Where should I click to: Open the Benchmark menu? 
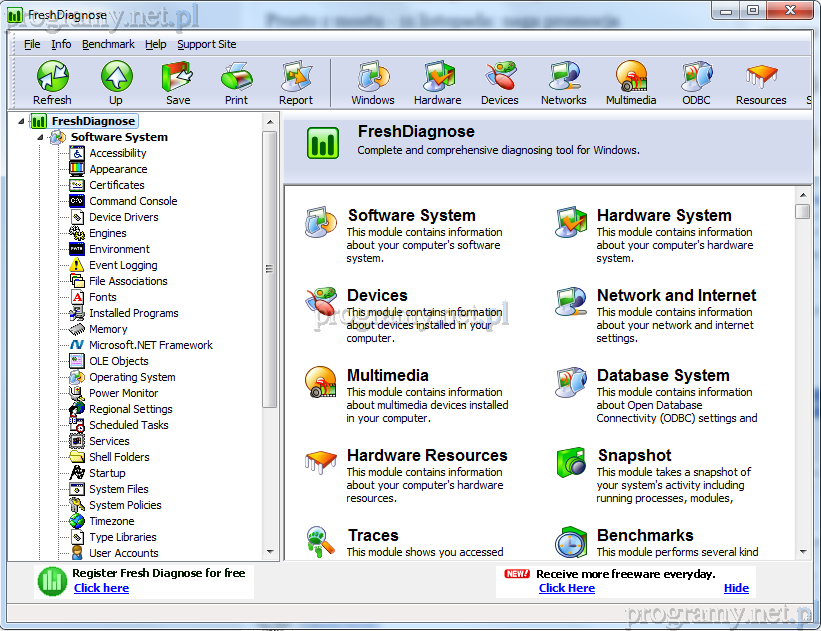(109, 44)
